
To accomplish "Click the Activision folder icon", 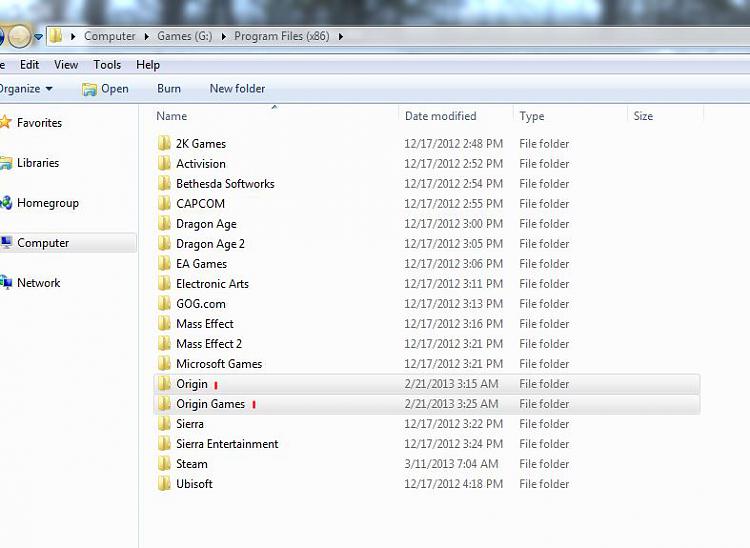I will click(164, 164).
